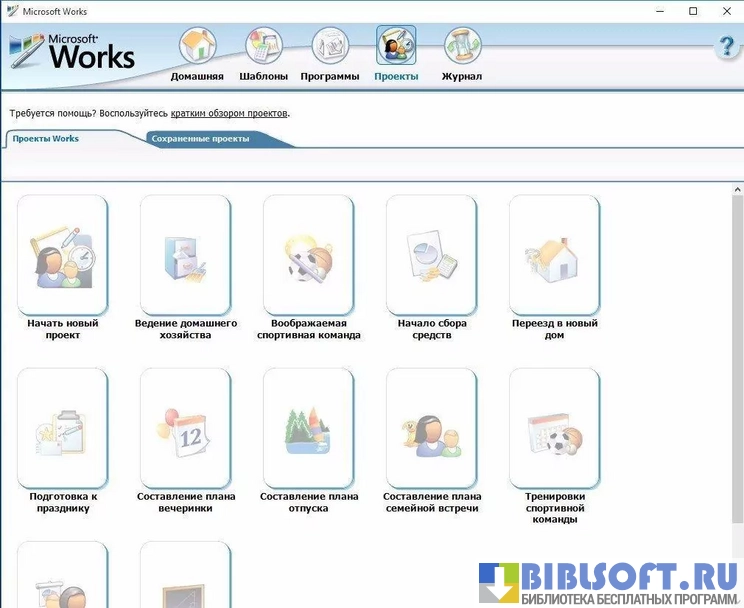Open the Домашняя home icon
The image size is (744, 608).
coord(198,47)
